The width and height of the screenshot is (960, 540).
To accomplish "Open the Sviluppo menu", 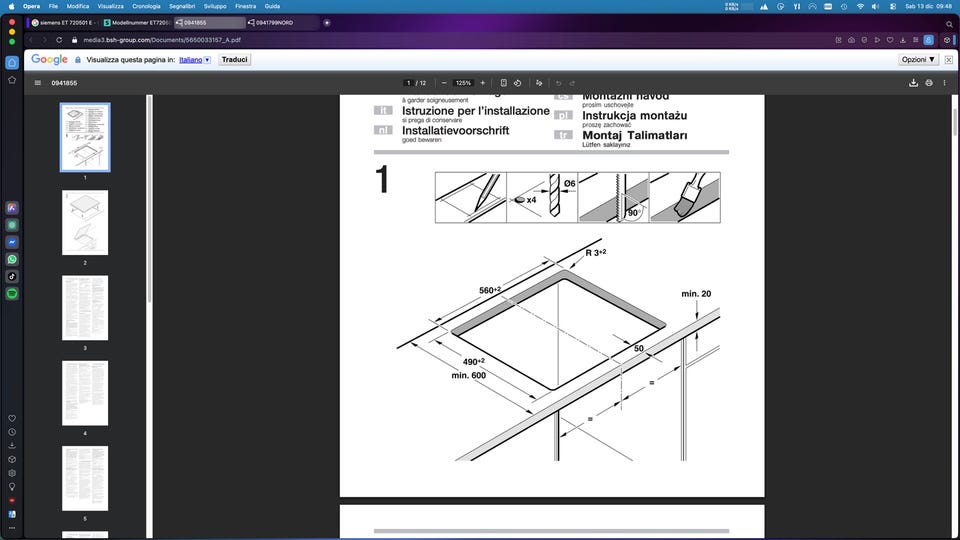I will click(215, 6).
